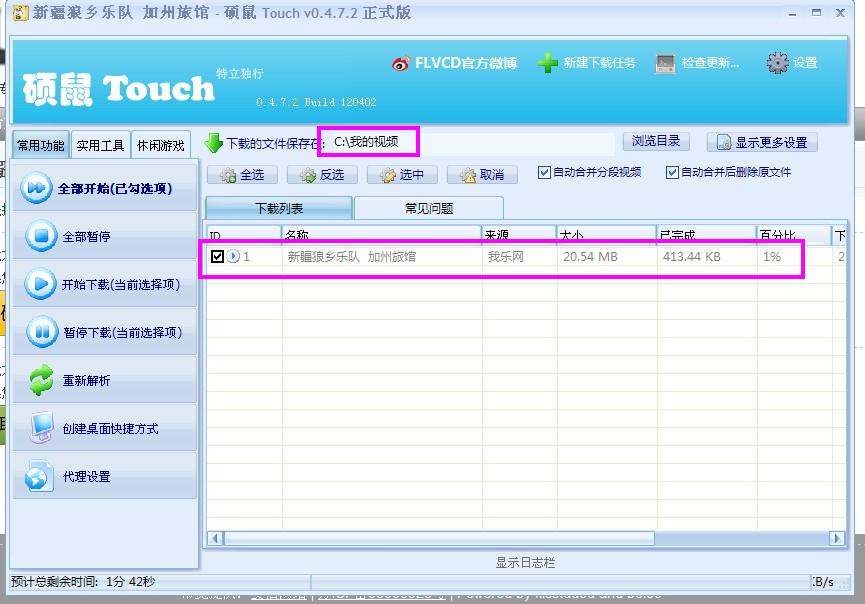865x604 pixels.
Task: Close the 硕鼠 Touch window
Action: 840,13
